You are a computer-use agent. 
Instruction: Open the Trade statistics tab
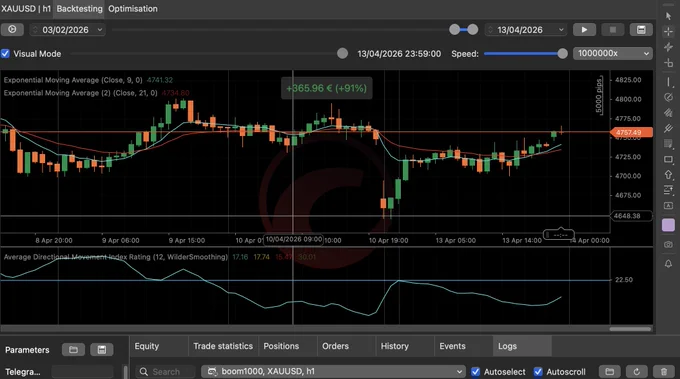pyautogui.click(x=223, y=346)
